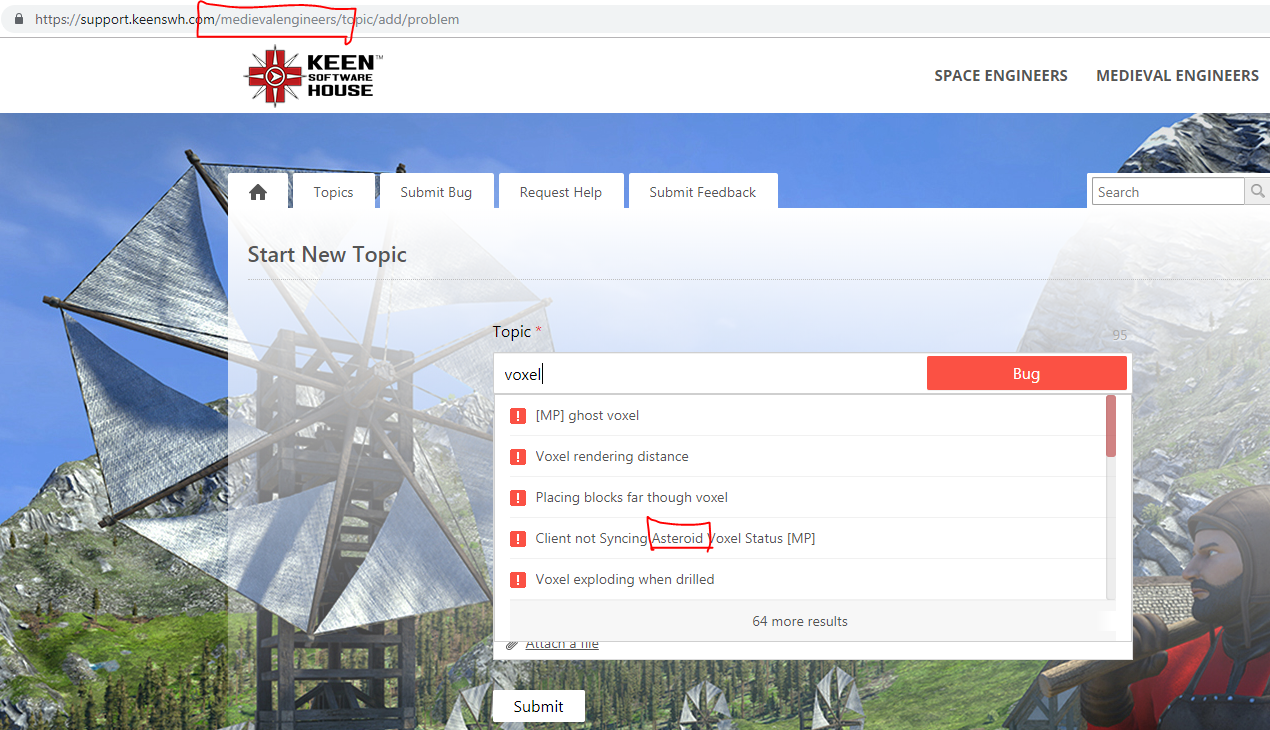Open the Request Help tab
The width and height of the screenshot is (1270, 730).
tap(560, 192)
